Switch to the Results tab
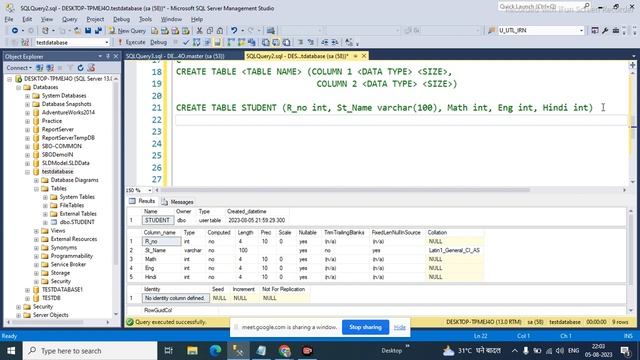Viewport: 640px width, 360px height. point(142,201)
